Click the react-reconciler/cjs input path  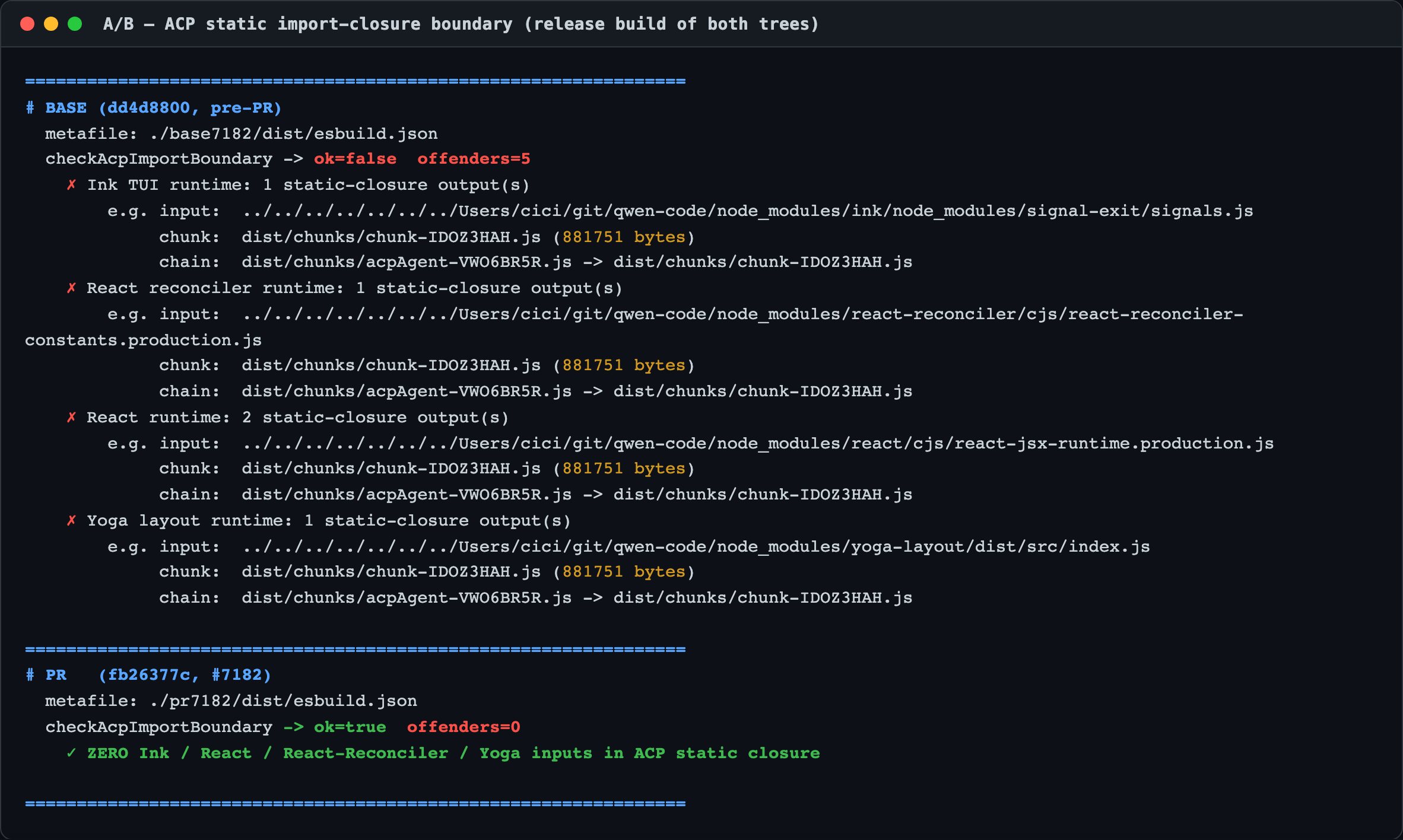(x=742, y=314)
